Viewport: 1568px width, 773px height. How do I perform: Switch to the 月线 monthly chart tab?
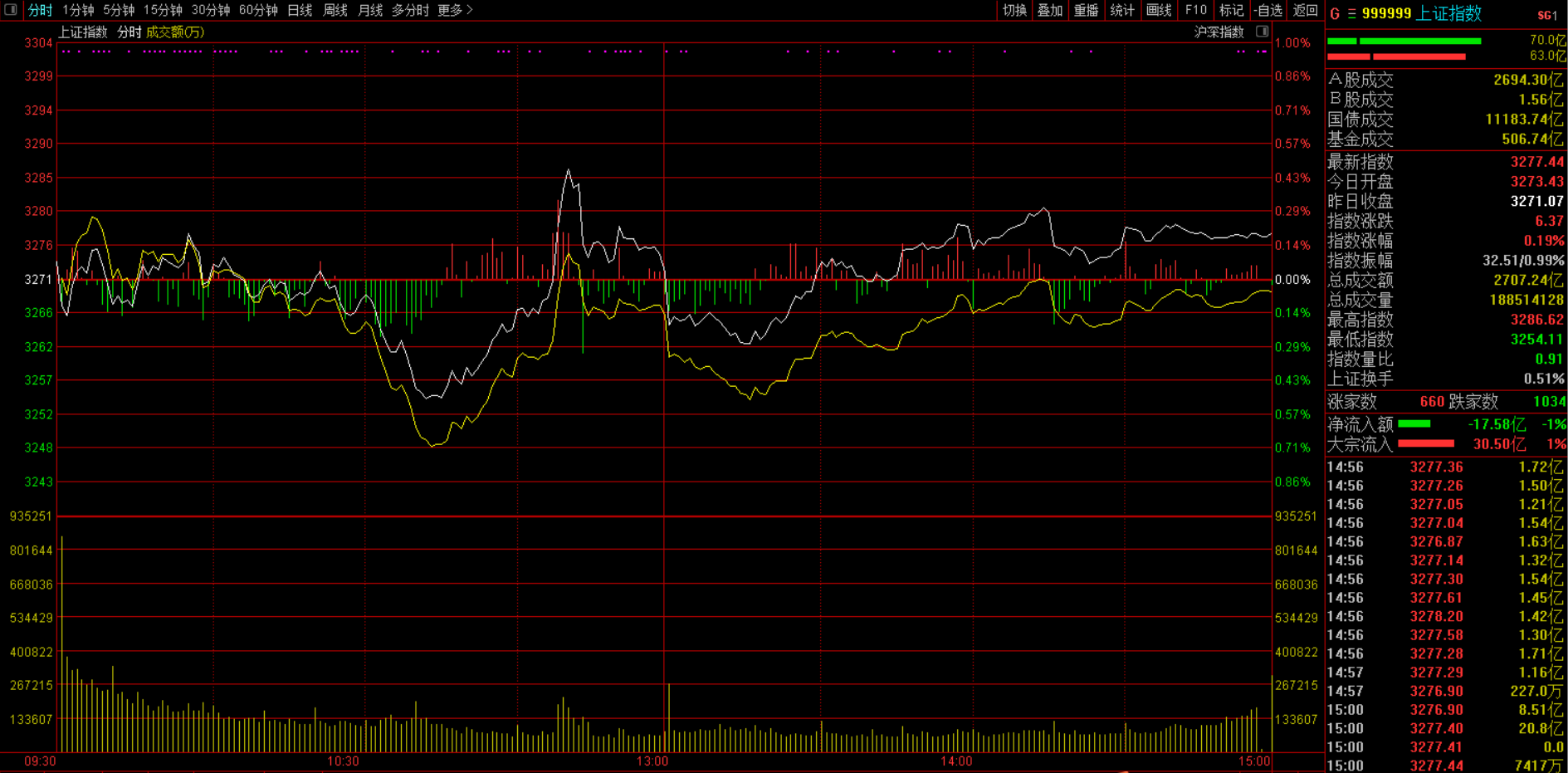tap(370, 10)
